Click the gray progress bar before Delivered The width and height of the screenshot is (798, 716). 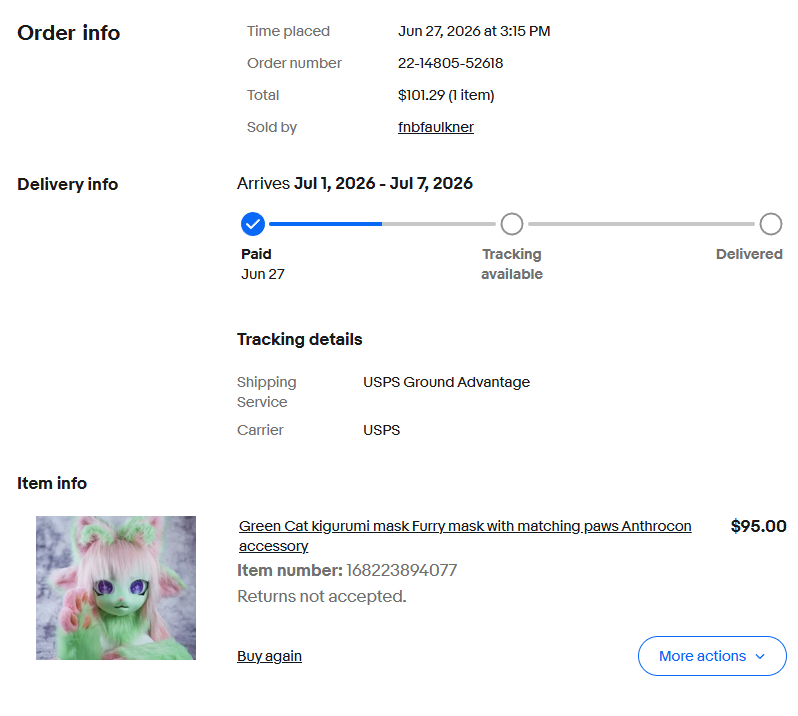(x=641, y=224)
